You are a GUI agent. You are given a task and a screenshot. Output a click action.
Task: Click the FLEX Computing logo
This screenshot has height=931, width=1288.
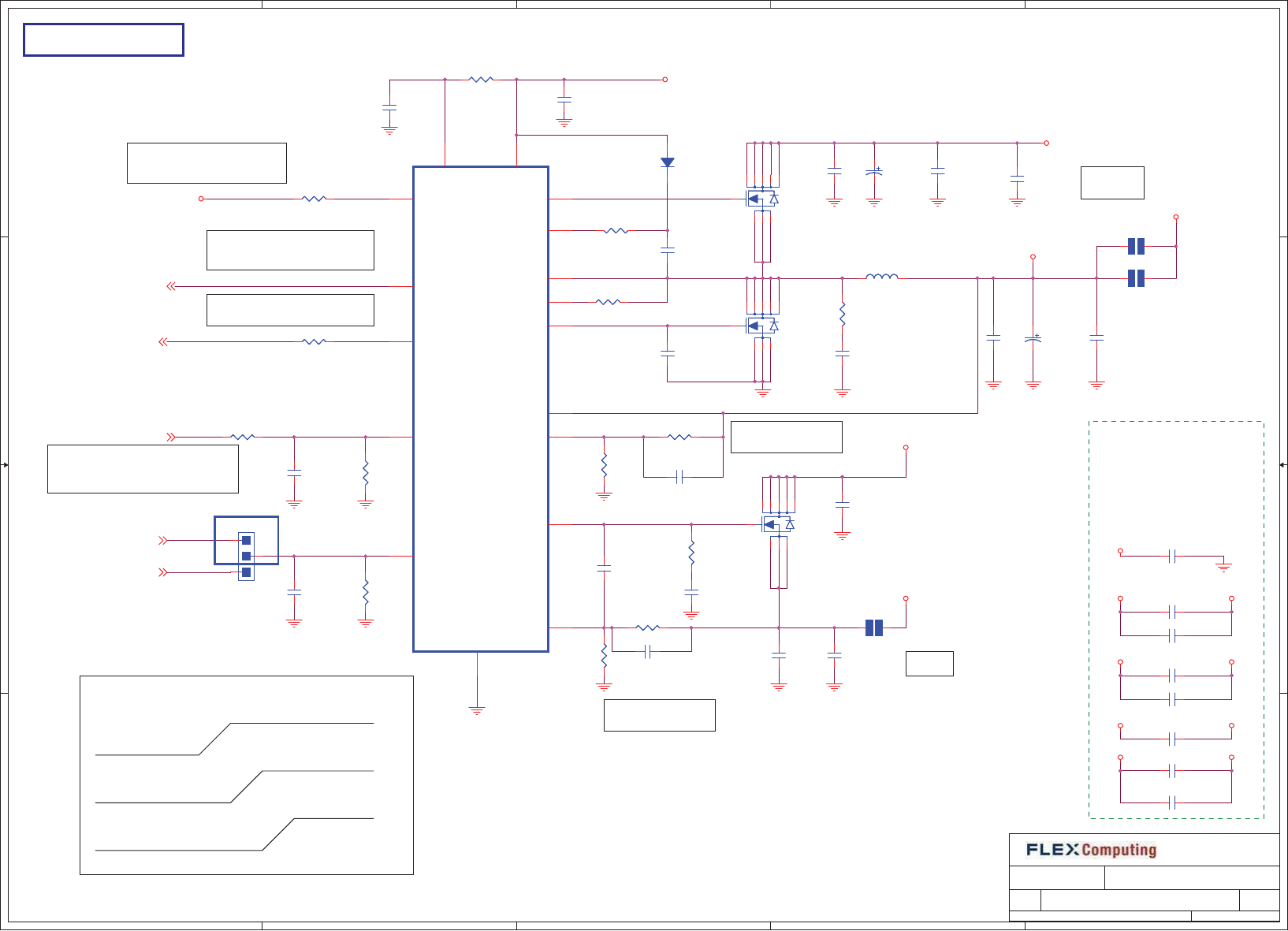coord(1091,850)
